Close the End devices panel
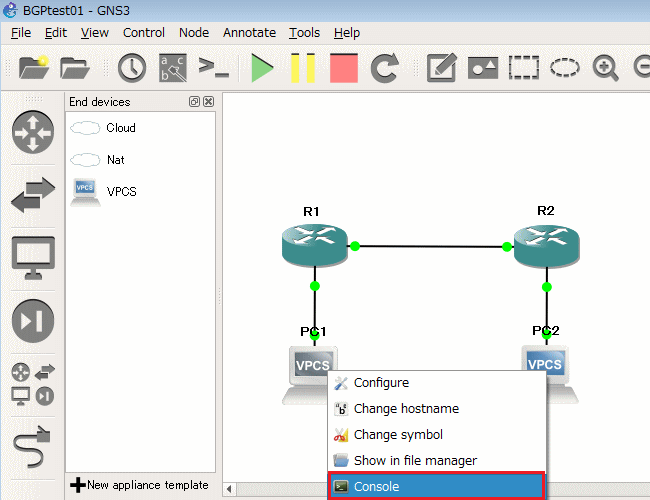The height and width of the screenshot is (500, 650). [x=209, y=102]
